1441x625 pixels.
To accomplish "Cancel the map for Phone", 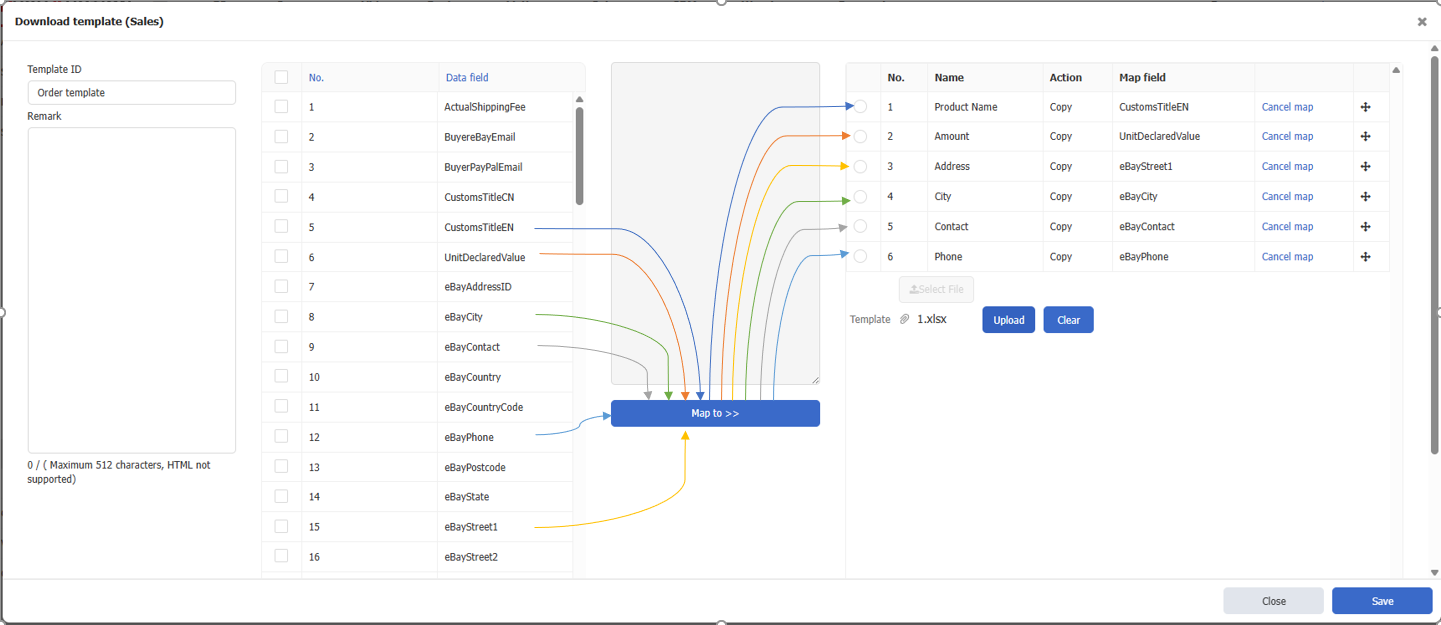I will pyautogui.click(x=1287, y=257).
